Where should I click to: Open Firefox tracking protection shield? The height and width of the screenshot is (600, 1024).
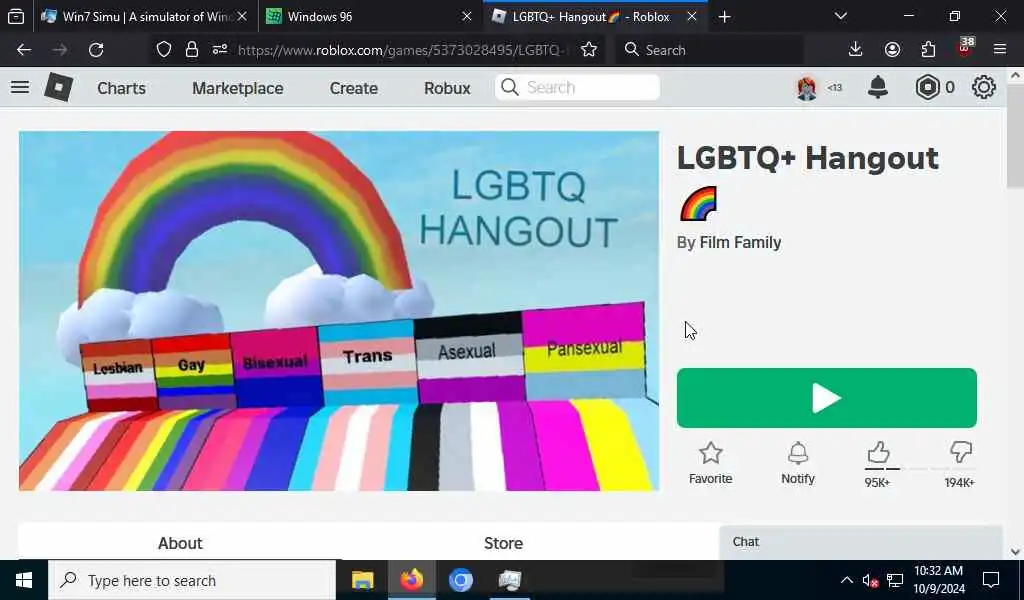(x=164, y=50)
